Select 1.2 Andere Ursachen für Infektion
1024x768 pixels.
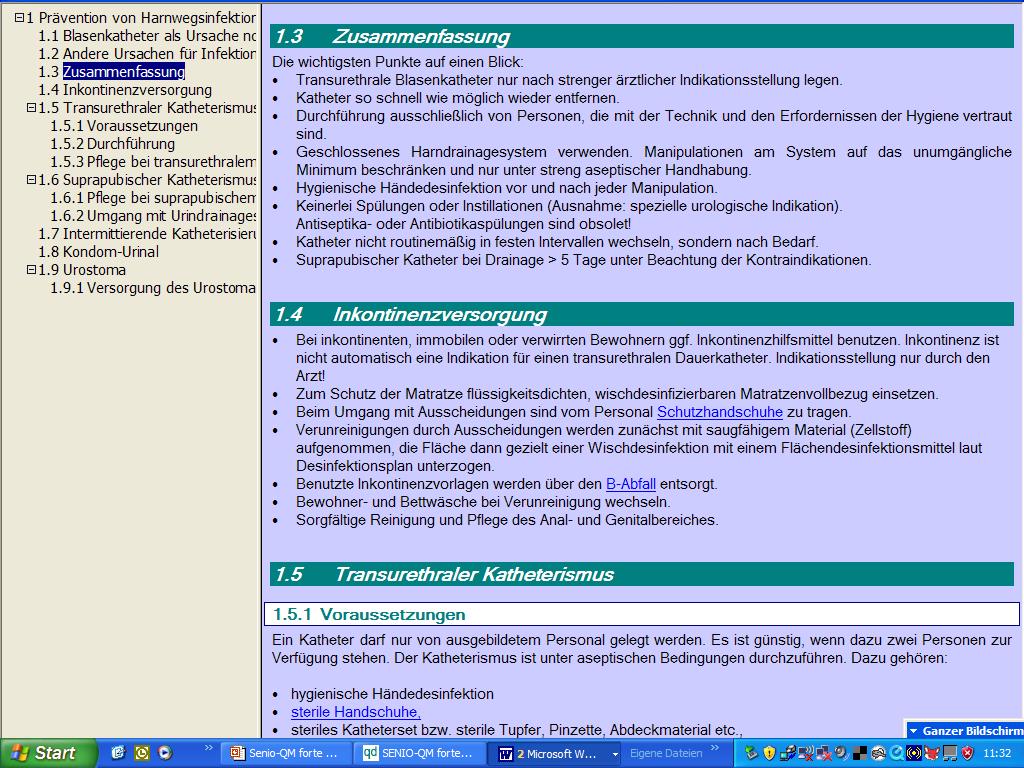point(147,54)
